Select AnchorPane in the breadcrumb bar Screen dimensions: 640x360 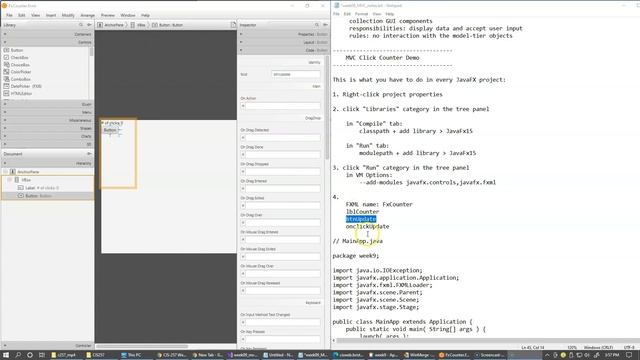(111, 25)
